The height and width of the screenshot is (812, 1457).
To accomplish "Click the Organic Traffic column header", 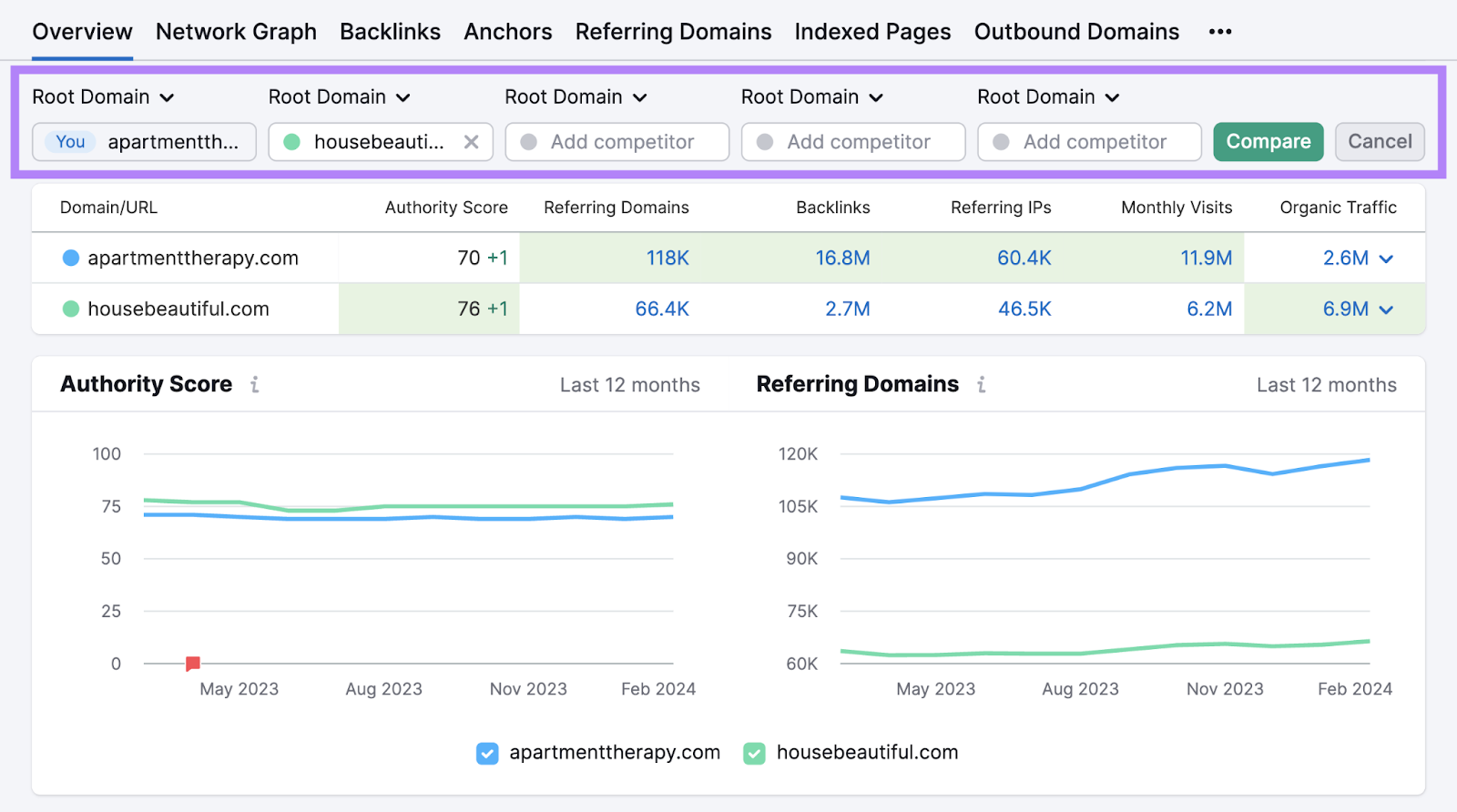I will [x=1338, y=208].
